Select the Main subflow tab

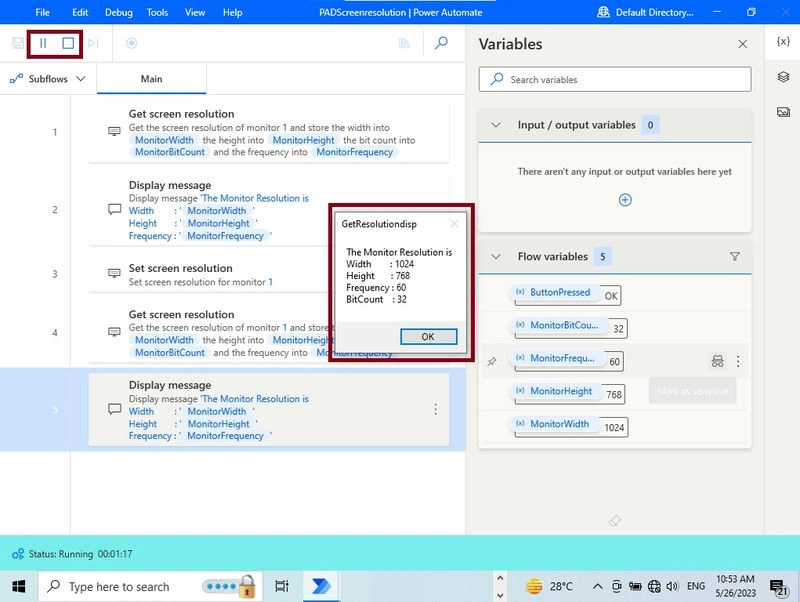point(152,79)
